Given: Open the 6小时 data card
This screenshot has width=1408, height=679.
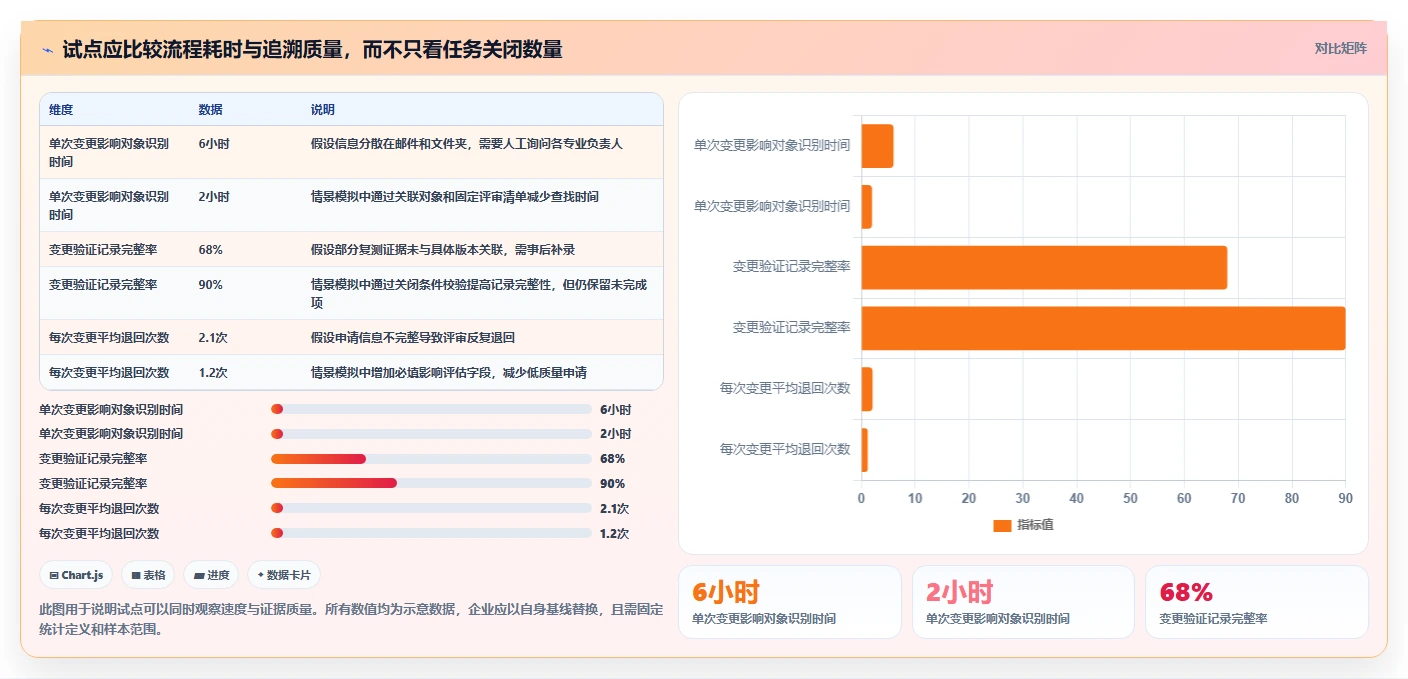Looking at the screenshot, I should [790, 602].
